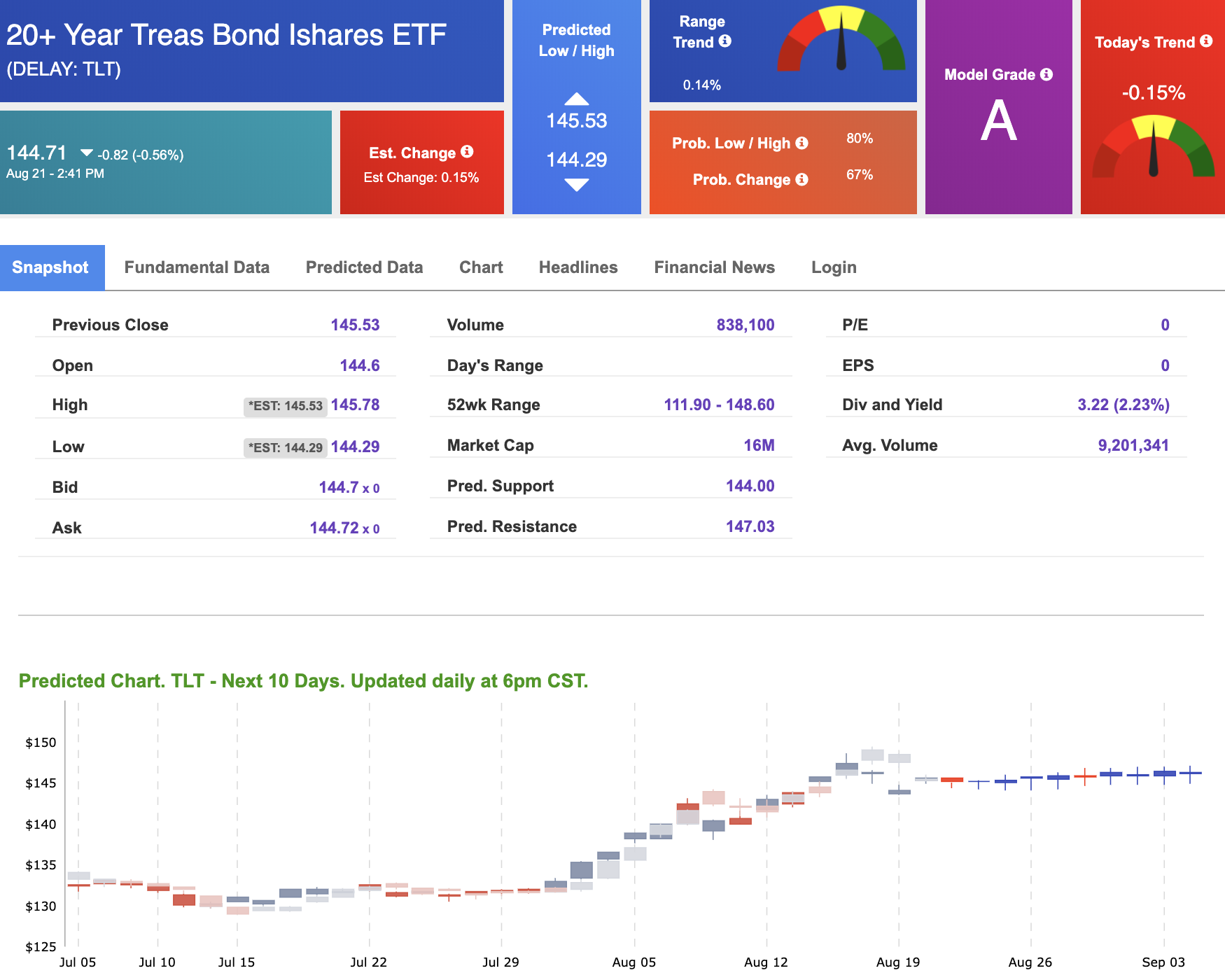Click the Open value 144.6

(x=360, y=365)
